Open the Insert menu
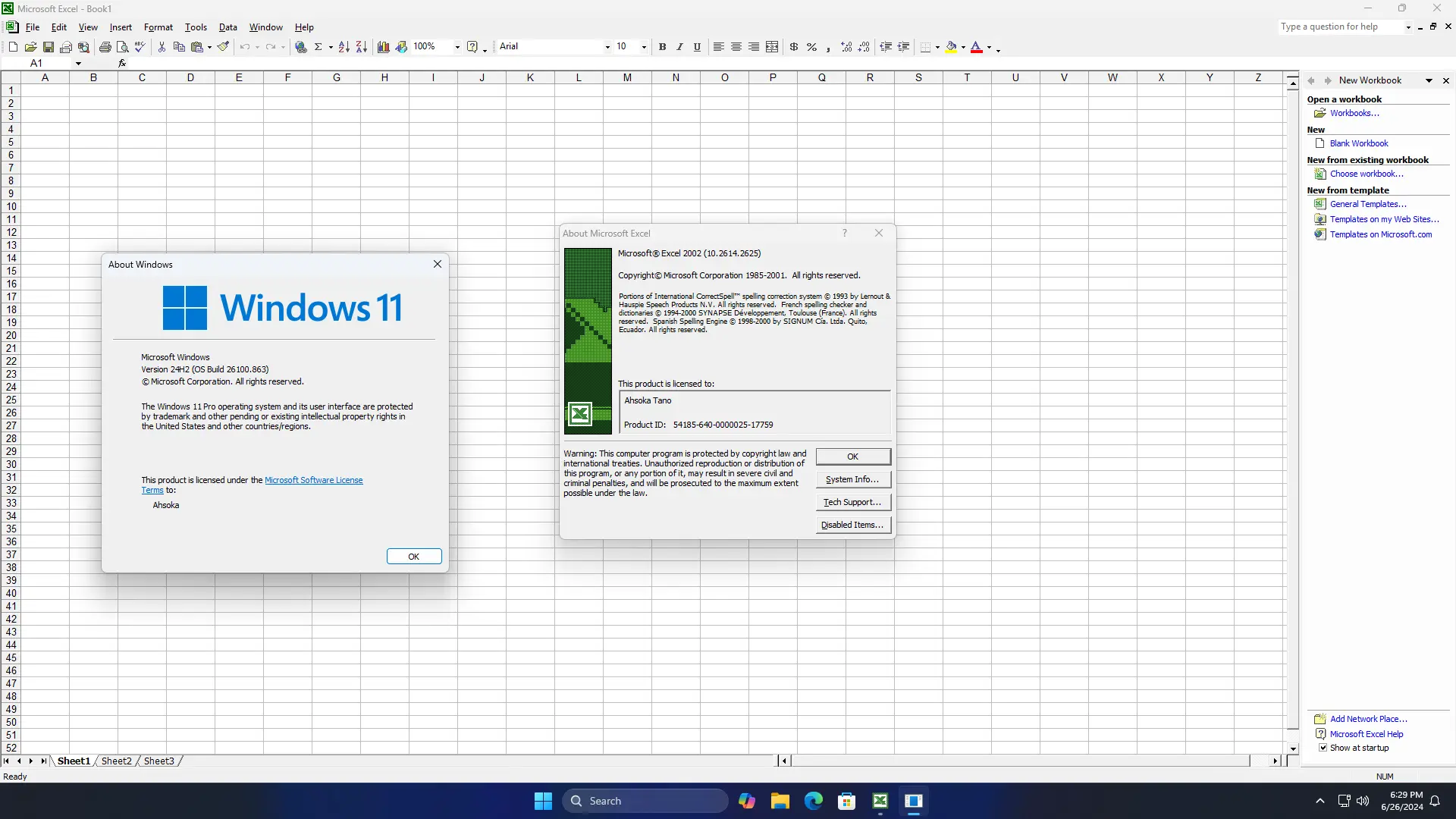 click(x=121, y=27)
